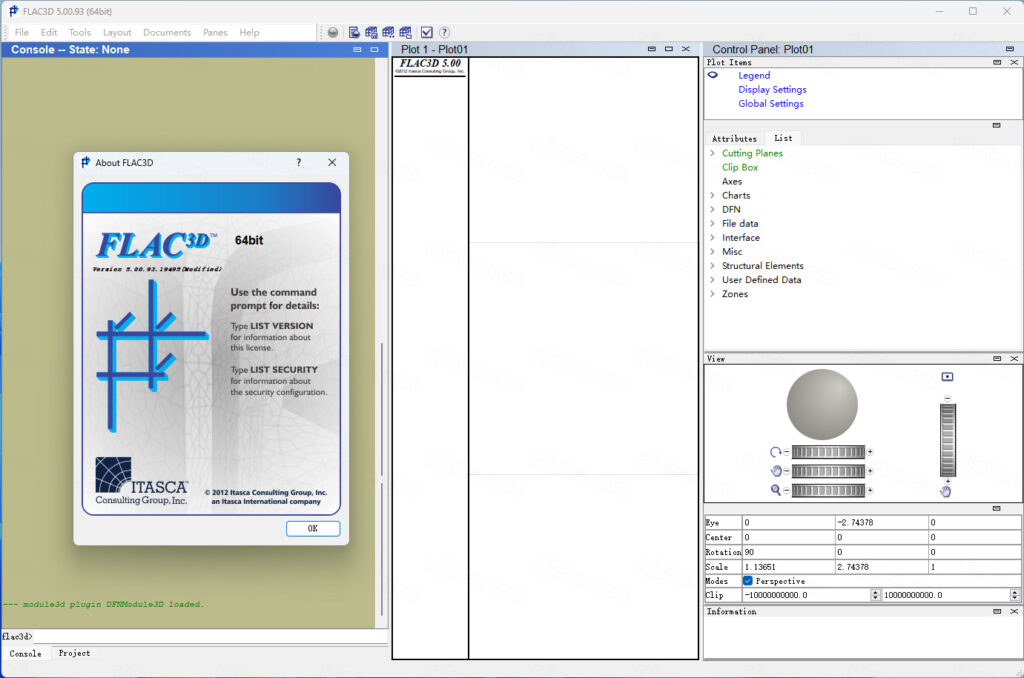Click the grid-with-lock toolbar icon, second in group
This screenshot has height=678, width=1024.
click(x=371, y=32)
